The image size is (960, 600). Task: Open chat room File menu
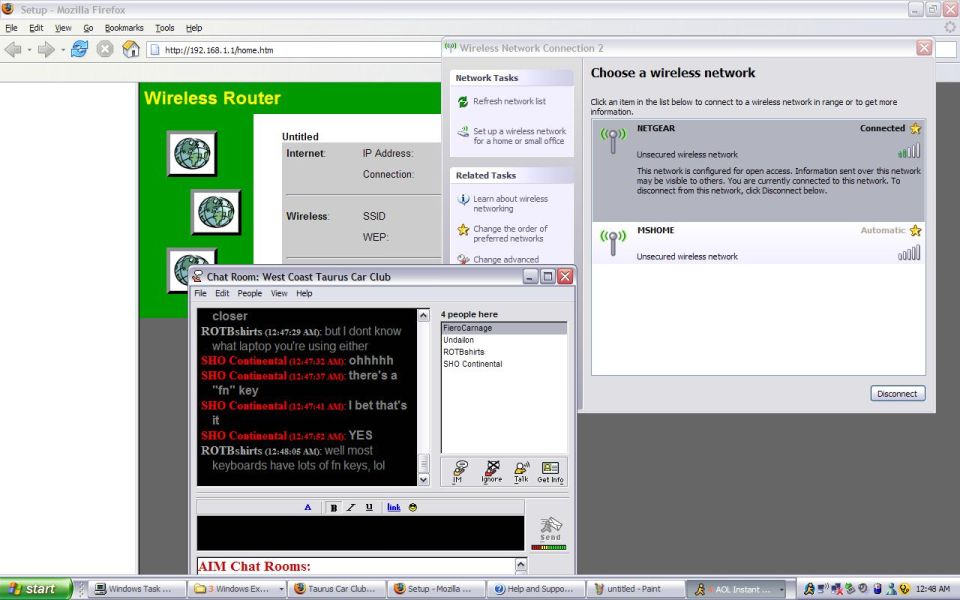200,294
